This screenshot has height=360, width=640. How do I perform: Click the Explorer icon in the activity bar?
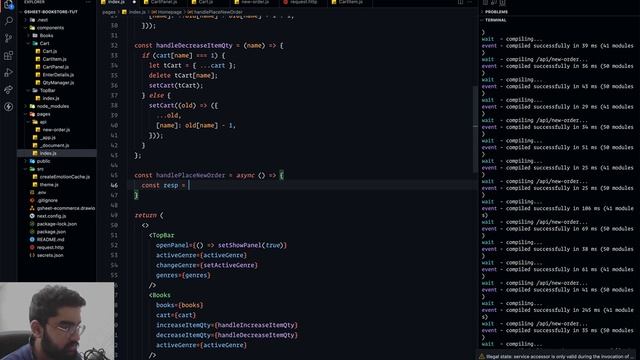pos(9,4)
